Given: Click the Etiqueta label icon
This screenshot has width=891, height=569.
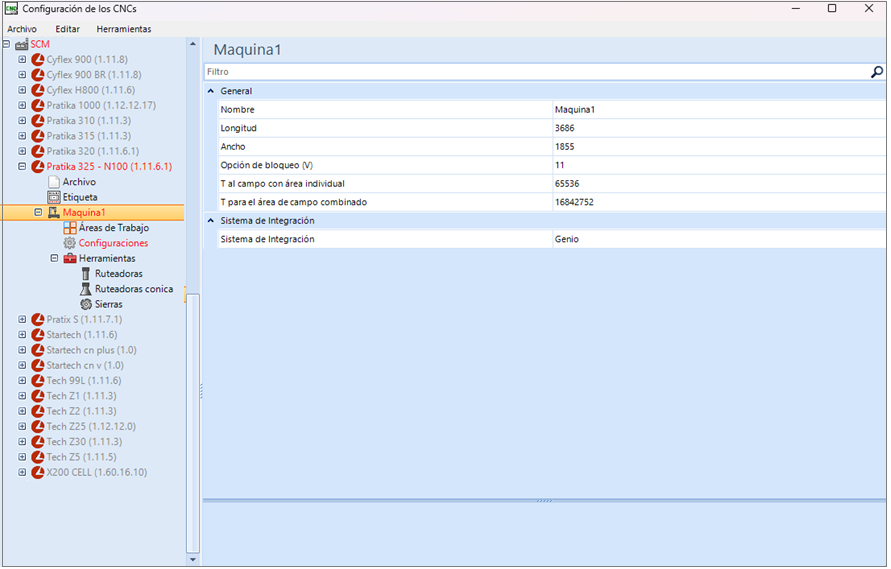Looking at the screenshot, I should 54,197.
